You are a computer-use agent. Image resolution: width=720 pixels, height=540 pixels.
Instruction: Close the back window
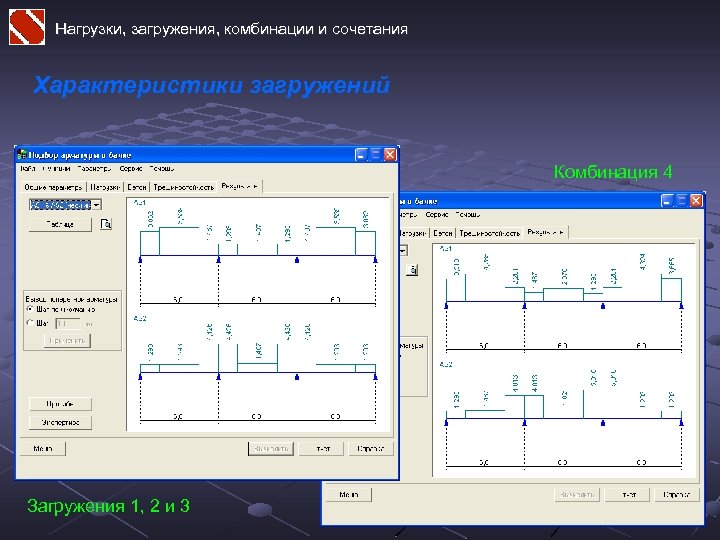point(696,201)
